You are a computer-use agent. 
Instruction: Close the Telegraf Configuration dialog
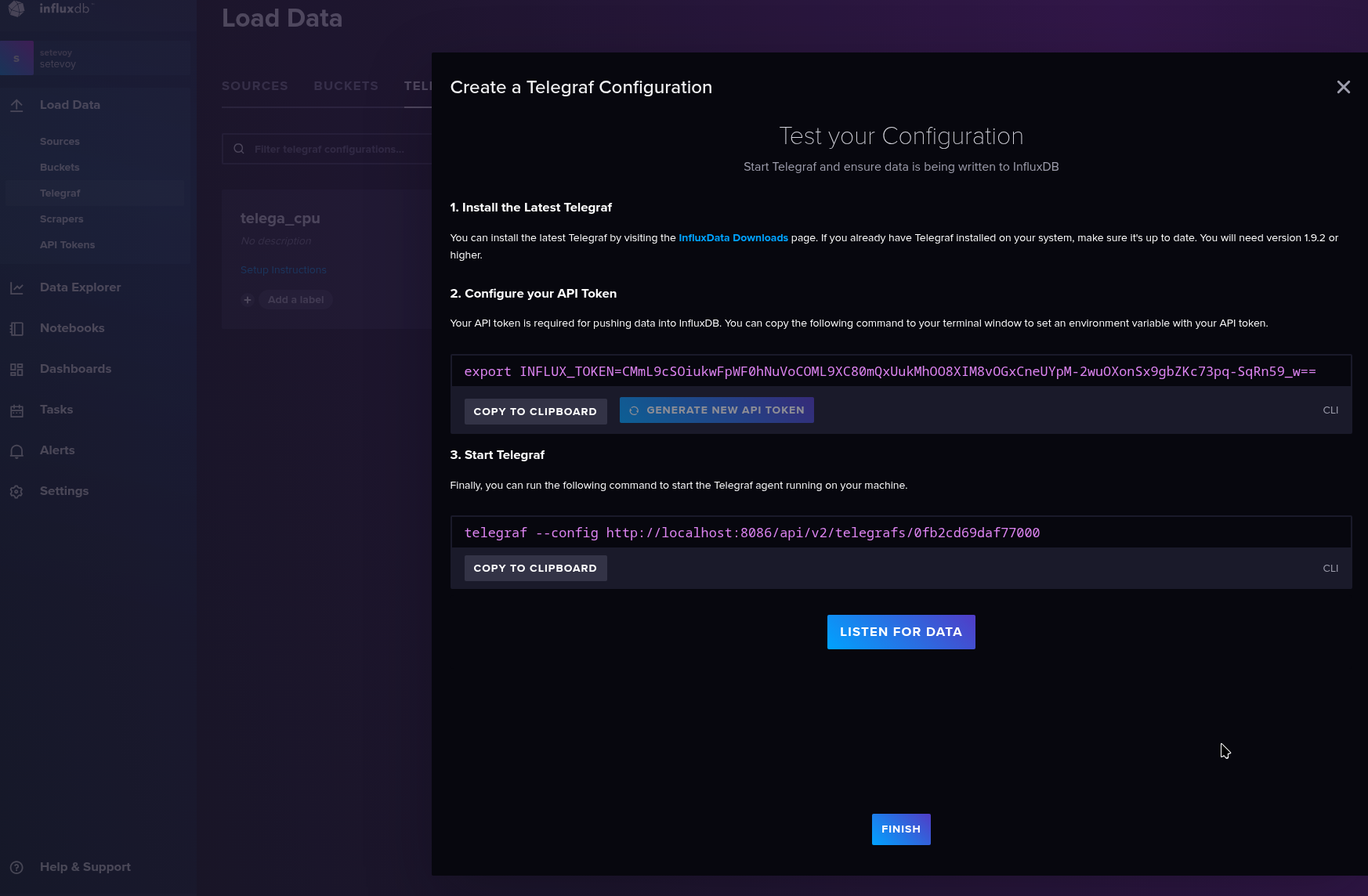(1343, 87)
